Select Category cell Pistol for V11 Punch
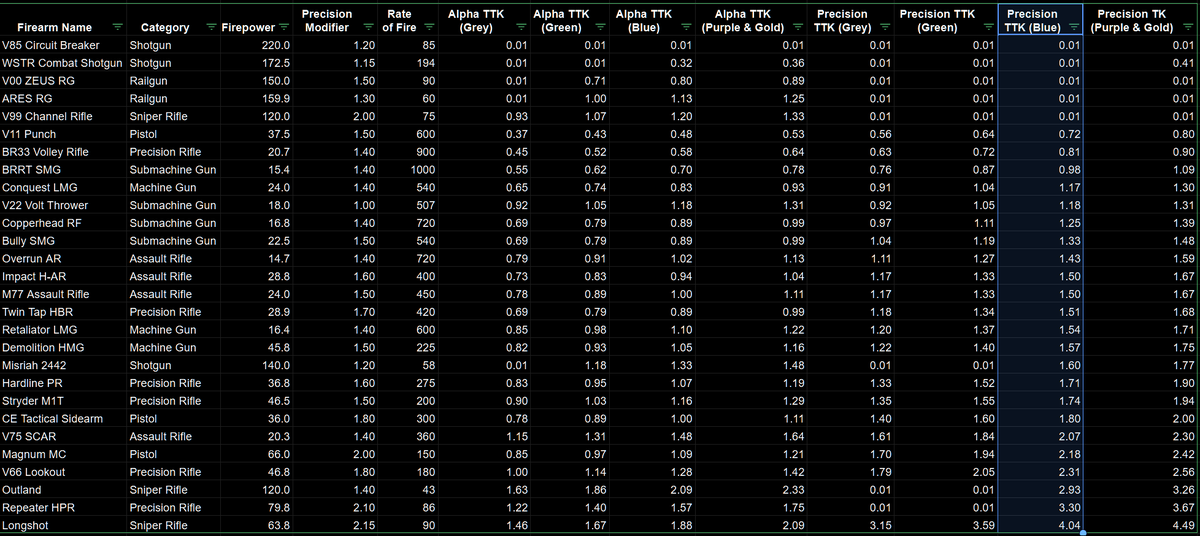Viewport: 1200px width, 536px height. 173,134
